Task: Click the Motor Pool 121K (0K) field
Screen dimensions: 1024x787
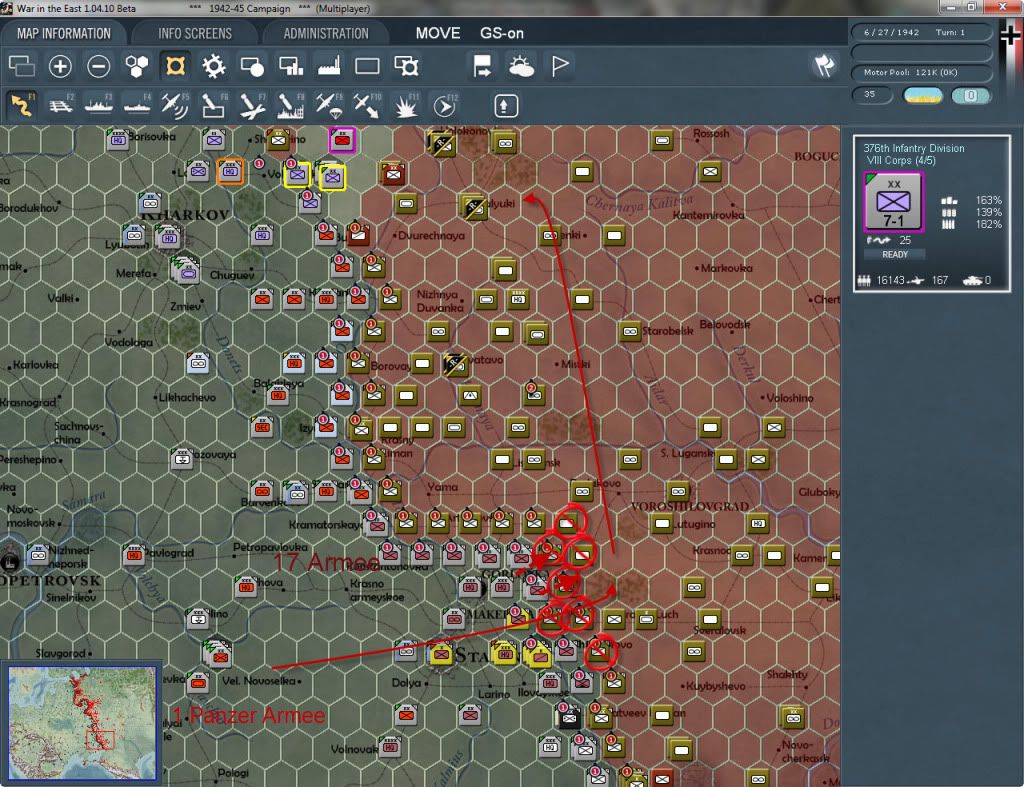Action: [921, 72]
